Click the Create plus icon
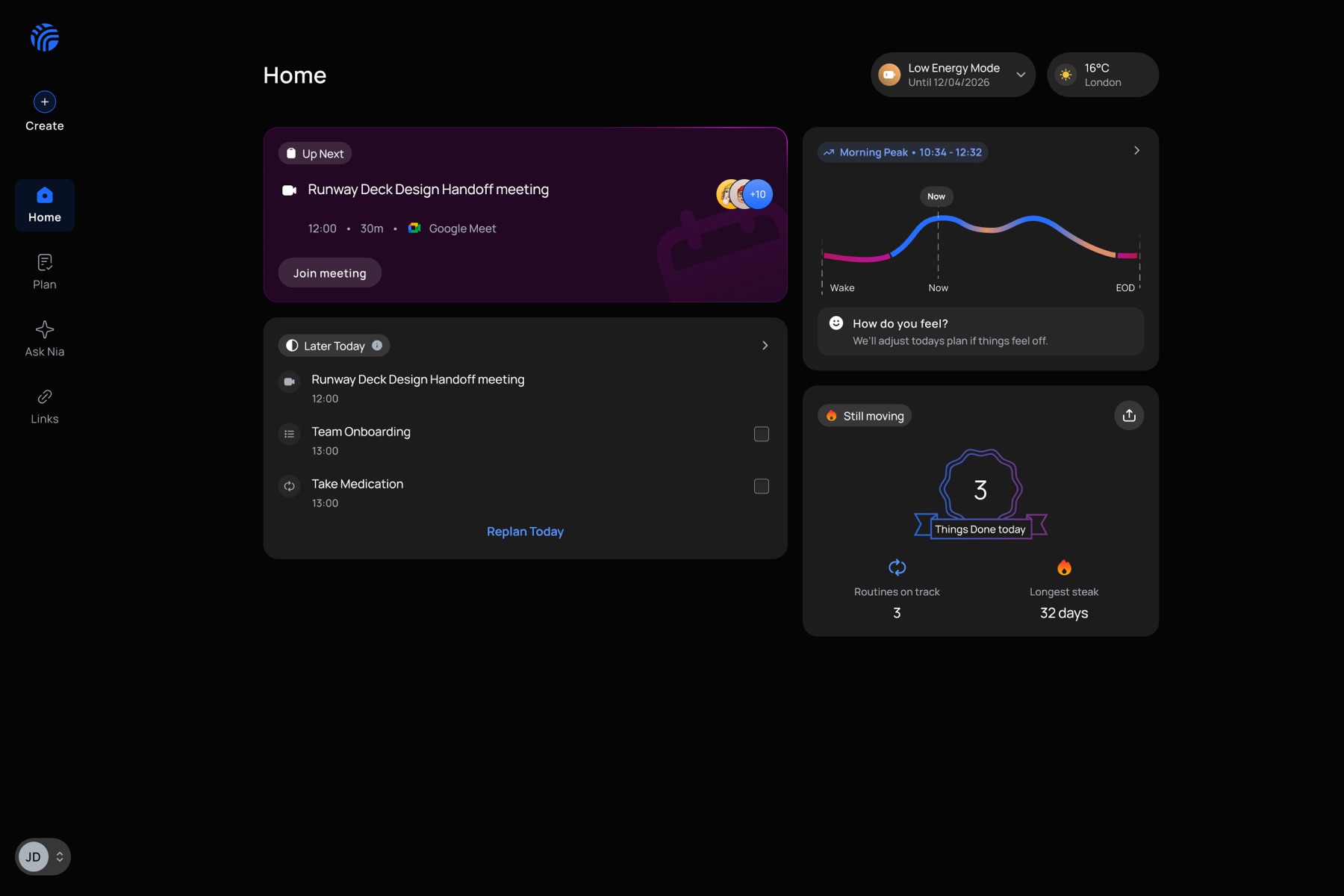Image resolution: width=1344 pixels, height=896 pixels. pyautogui.click(x=45, y=102)
